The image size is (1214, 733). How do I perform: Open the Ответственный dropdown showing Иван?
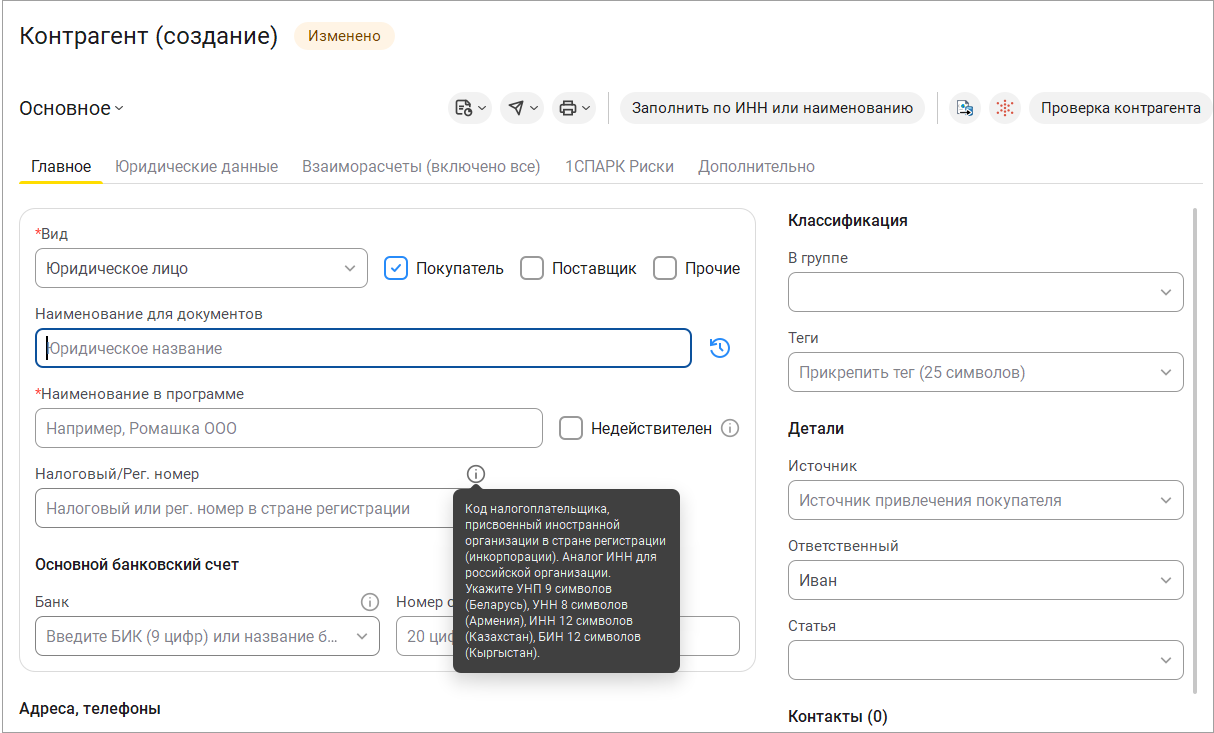(x=985, y=580)
